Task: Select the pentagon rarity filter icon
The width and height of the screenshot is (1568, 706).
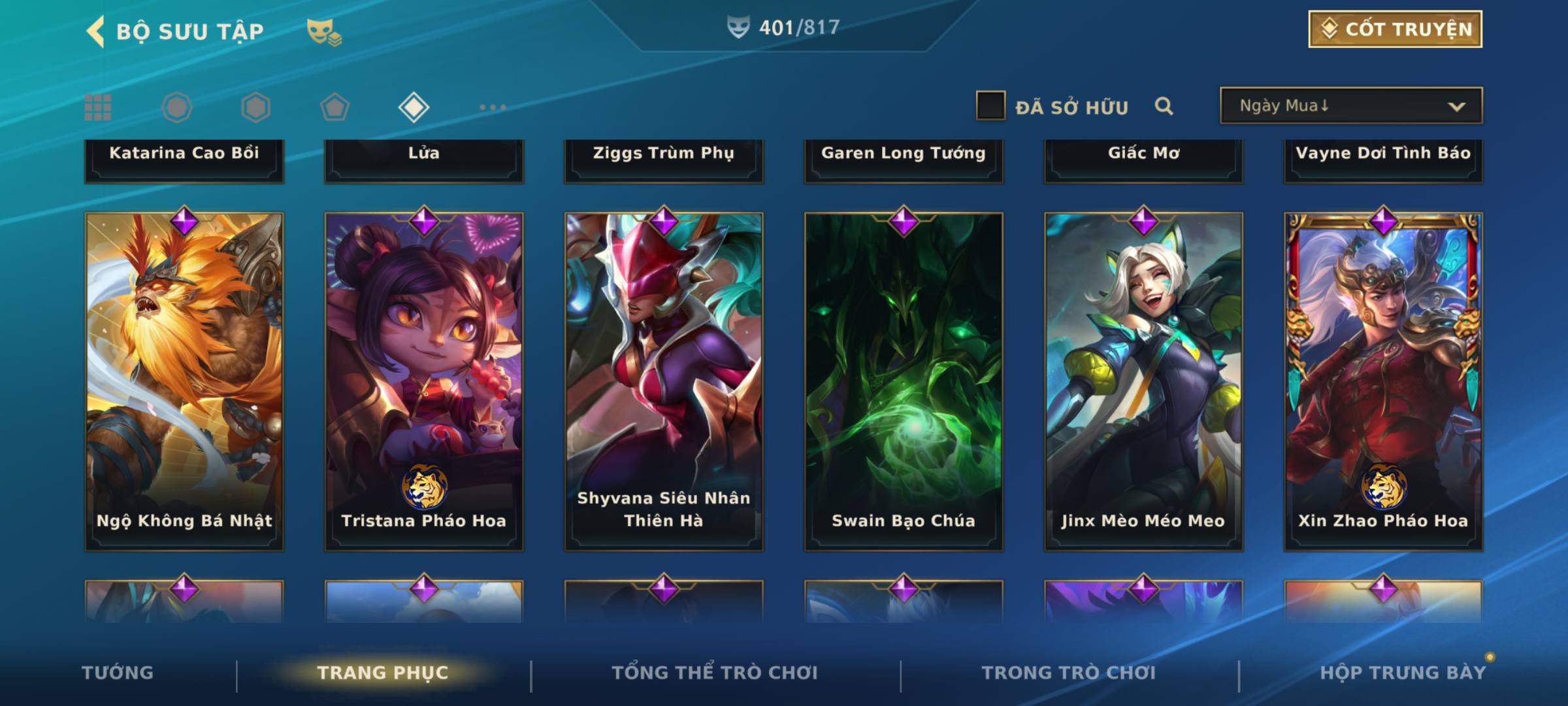Action: [335, 107]
